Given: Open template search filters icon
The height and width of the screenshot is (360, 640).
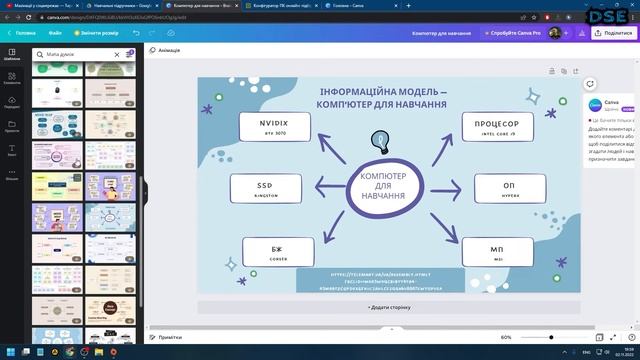Looking at the screenshot, I should click(x=130, y=54).
